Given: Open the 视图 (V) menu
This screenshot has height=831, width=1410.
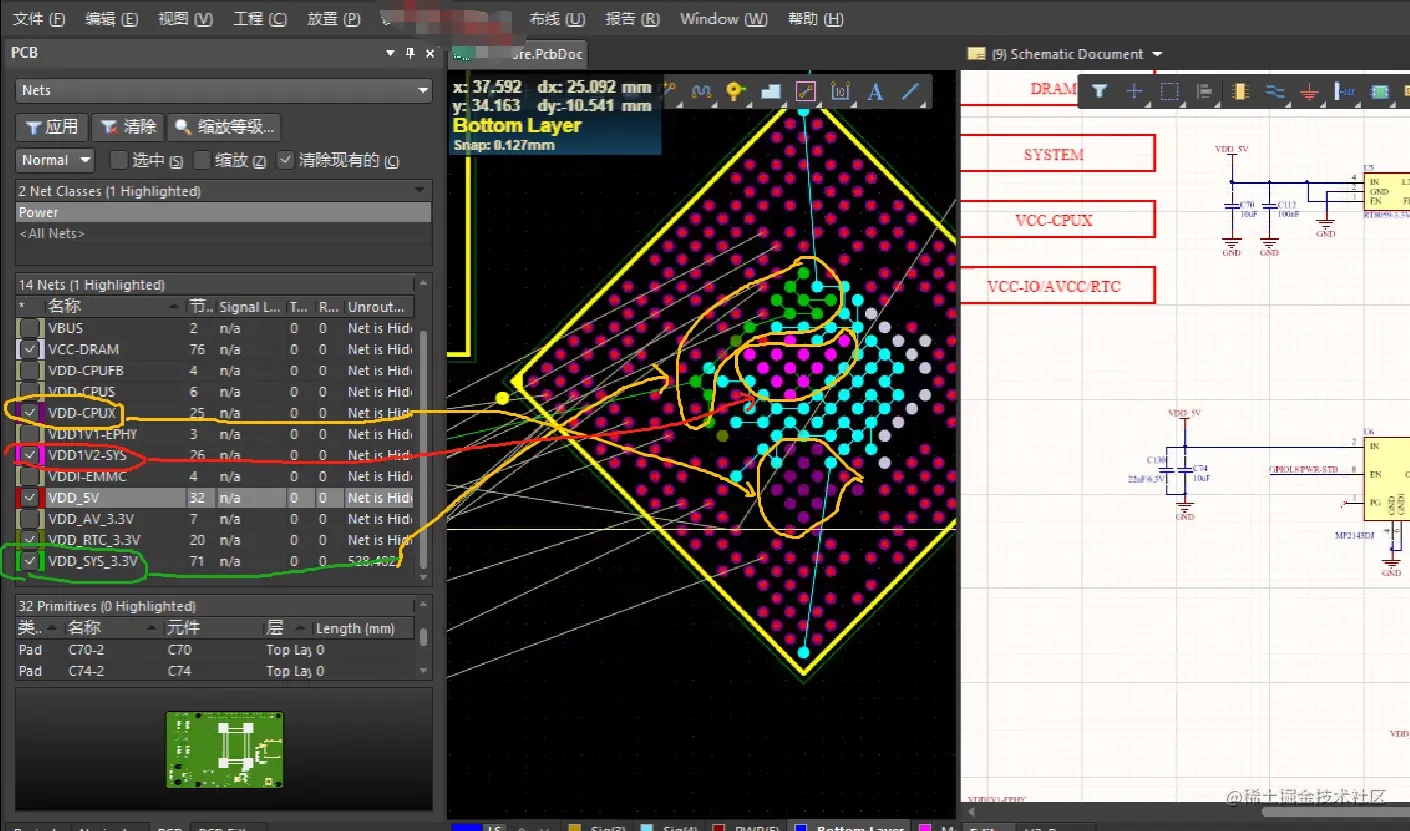Looking at the screenshot, I should coord(186,19).
